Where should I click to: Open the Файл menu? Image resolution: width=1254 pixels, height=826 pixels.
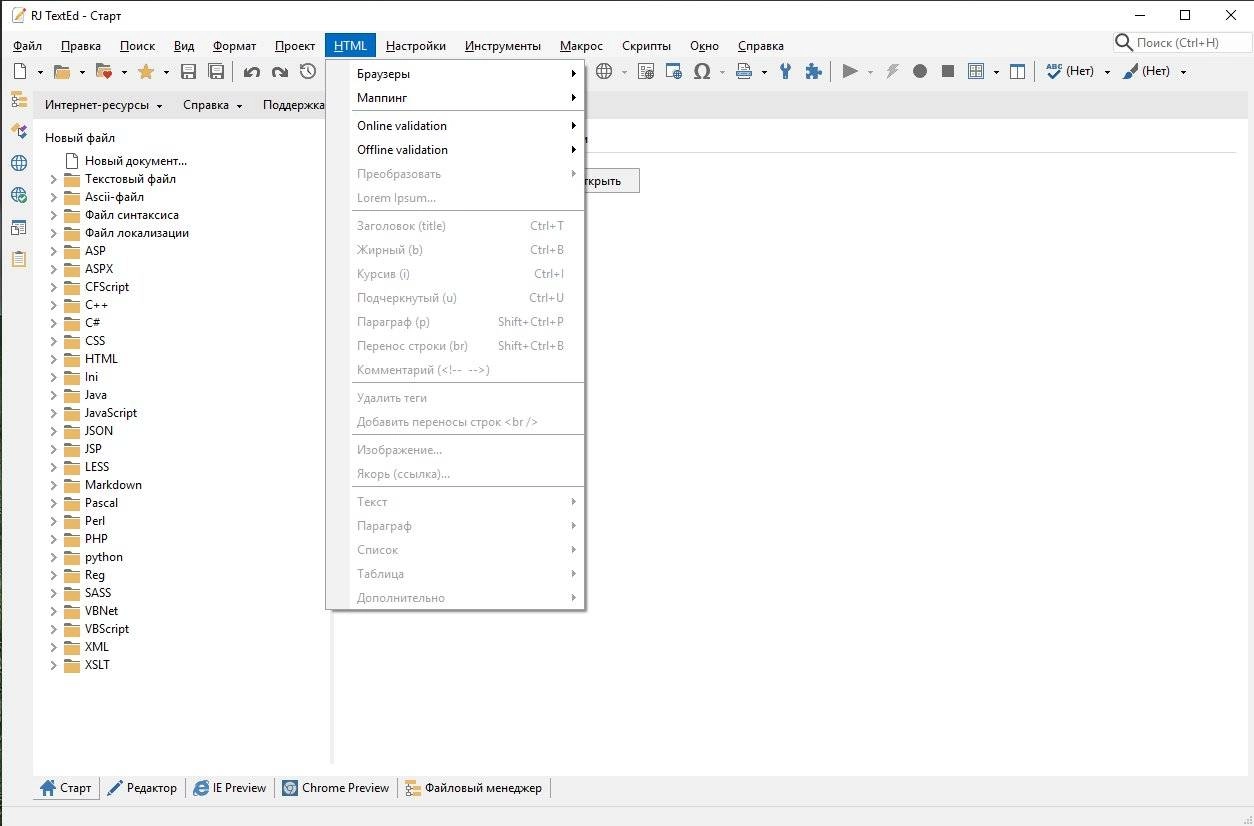click(x=27, y=45)
